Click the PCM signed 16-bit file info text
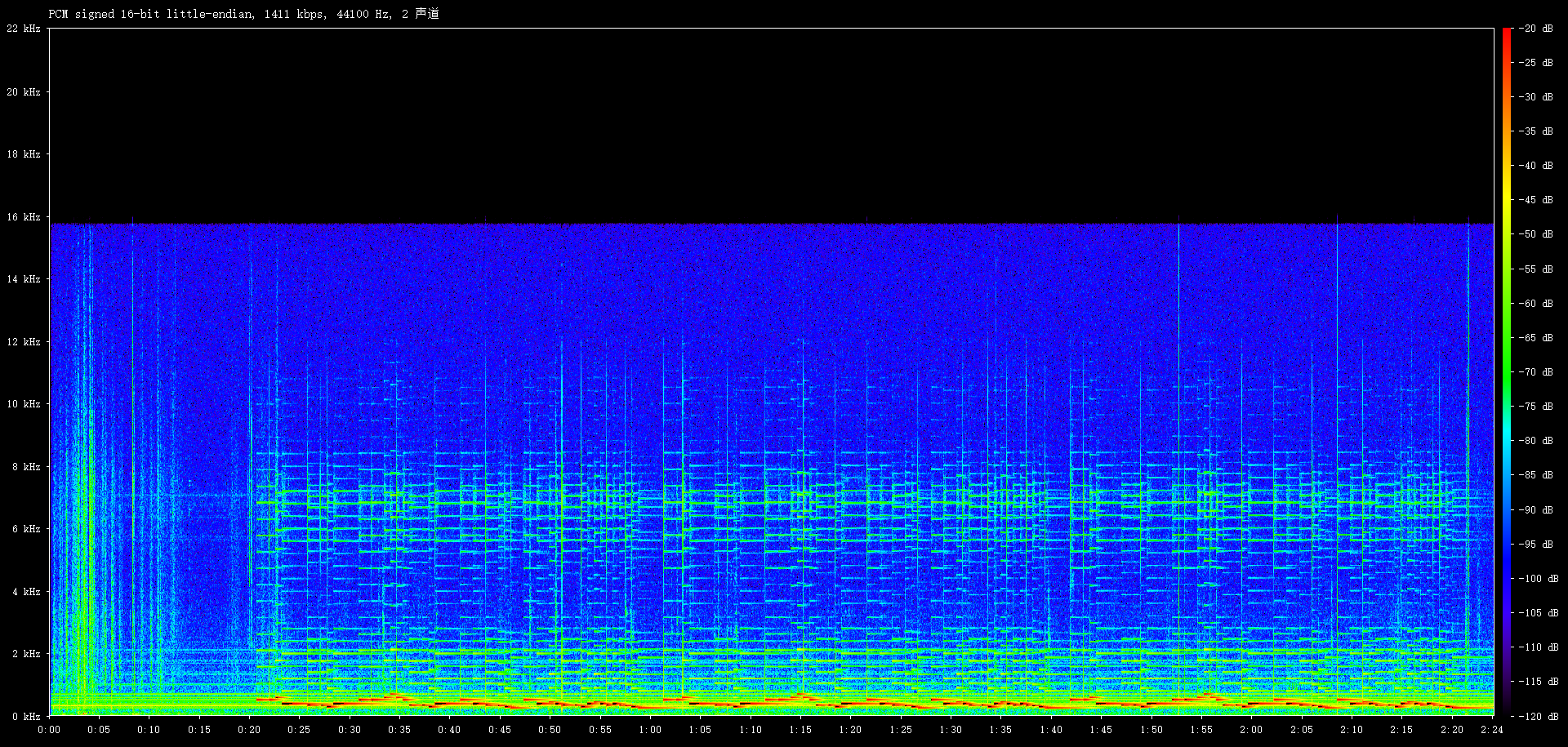 click(243, 14)
